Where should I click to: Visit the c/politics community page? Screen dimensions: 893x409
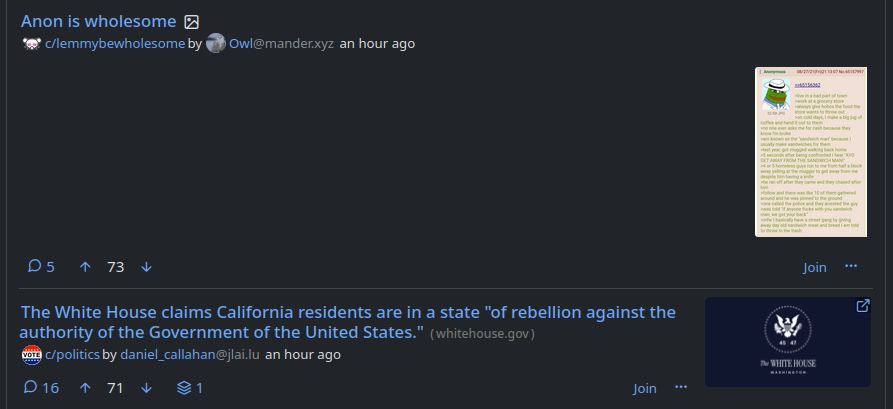pyautogui.click(x=72, y=355)
